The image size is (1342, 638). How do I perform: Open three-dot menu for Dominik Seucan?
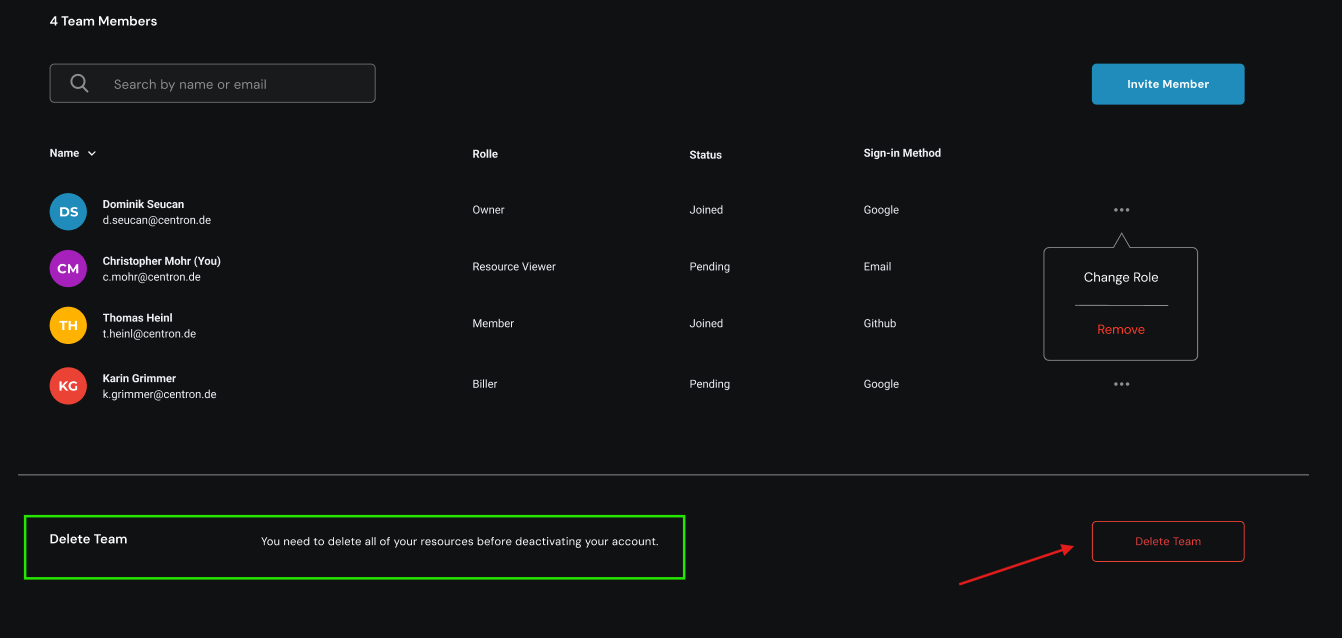[1121, 210]
